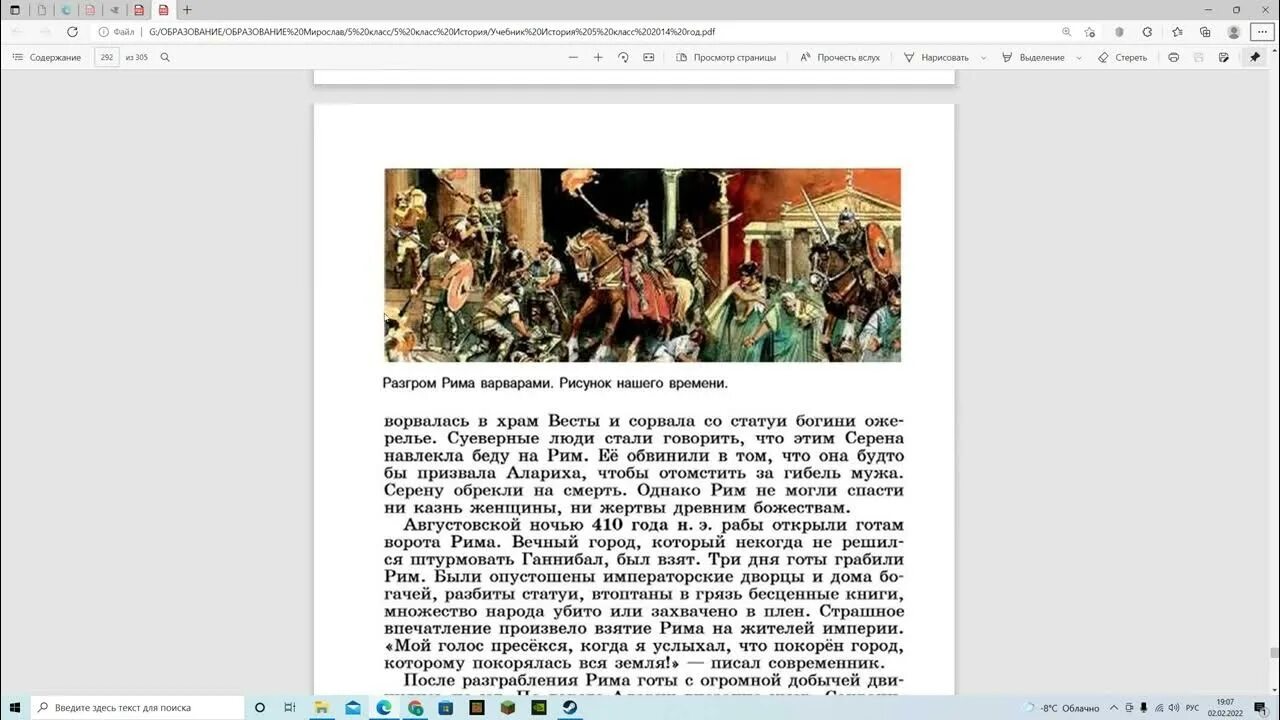1280x720 pixels.
Task: Zoom out with the minus button
Action: pyautogui.click(x=573, y=57)
